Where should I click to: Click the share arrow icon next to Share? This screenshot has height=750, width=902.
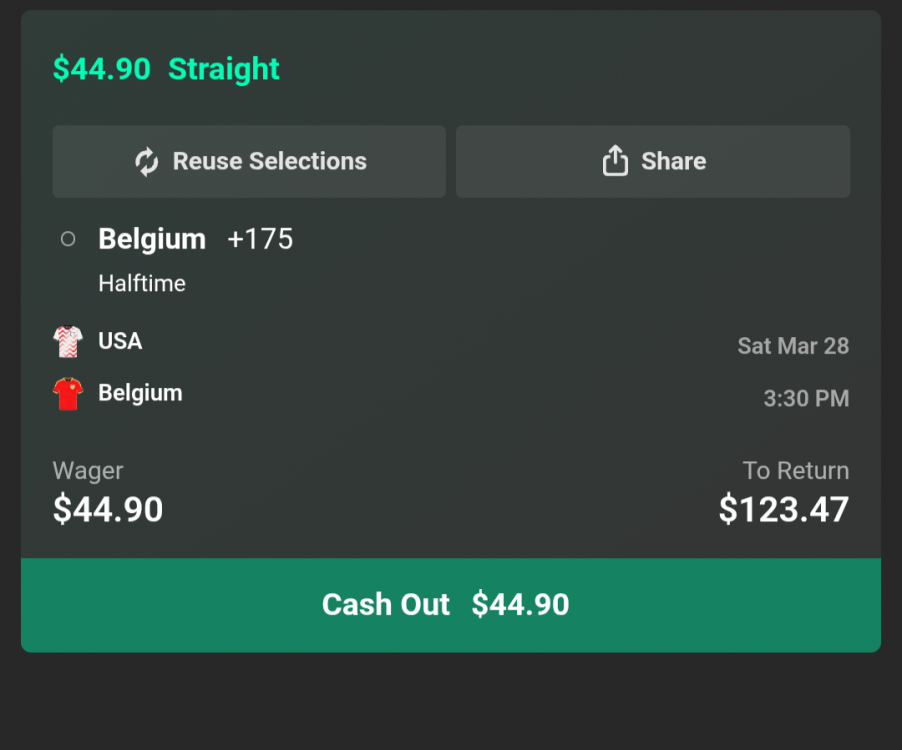pyautogui.click(x=616, y=160)
